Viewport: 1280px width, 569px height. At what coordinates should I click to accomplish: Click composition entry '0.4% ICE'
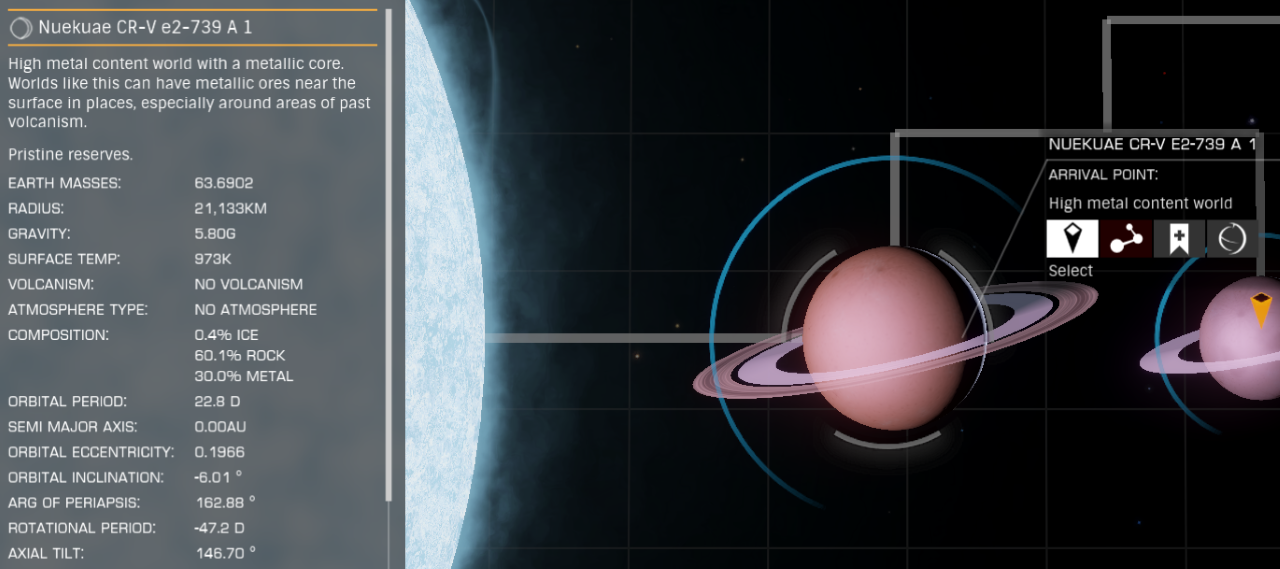226,335
